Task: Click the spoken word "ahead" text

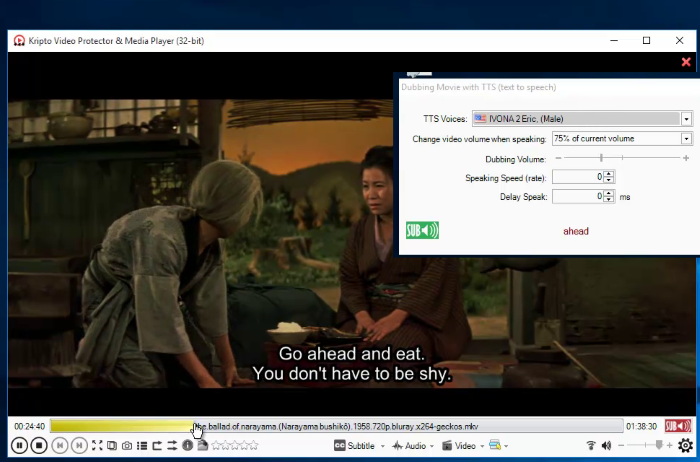Action: (576, 231)
